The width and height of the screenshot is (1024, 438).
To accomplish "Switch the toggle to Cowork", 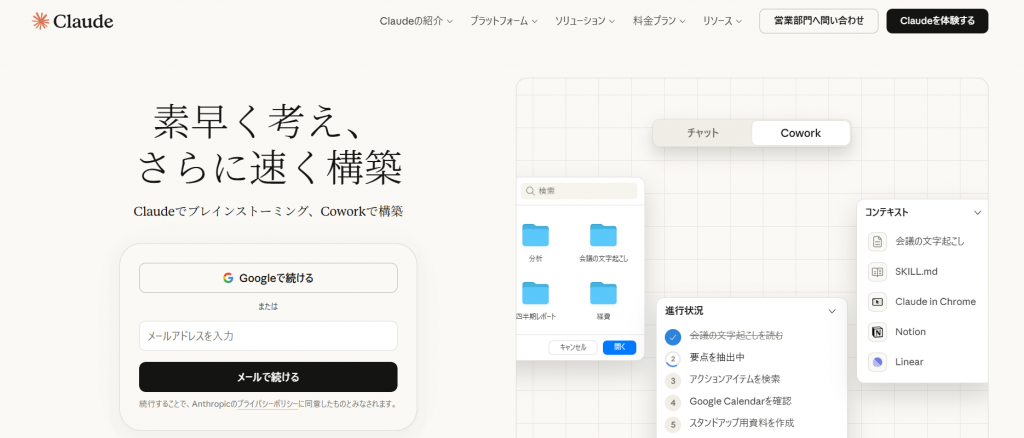I will click(x=800, y=133).
